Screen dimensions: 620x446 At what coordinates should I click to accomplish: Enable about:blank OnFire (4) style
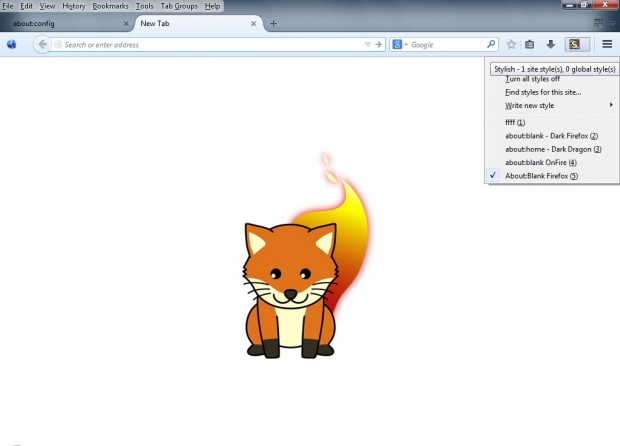click(541, 163)
